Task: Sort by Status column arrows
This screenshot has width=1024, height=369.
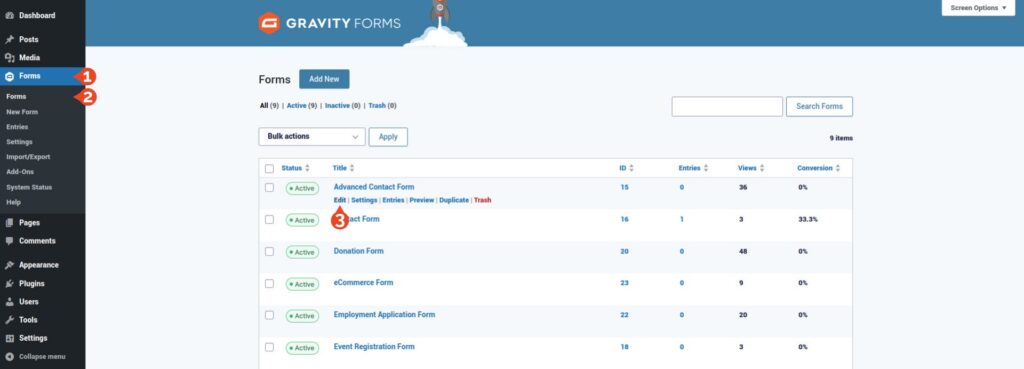Action: click(307, 168)
